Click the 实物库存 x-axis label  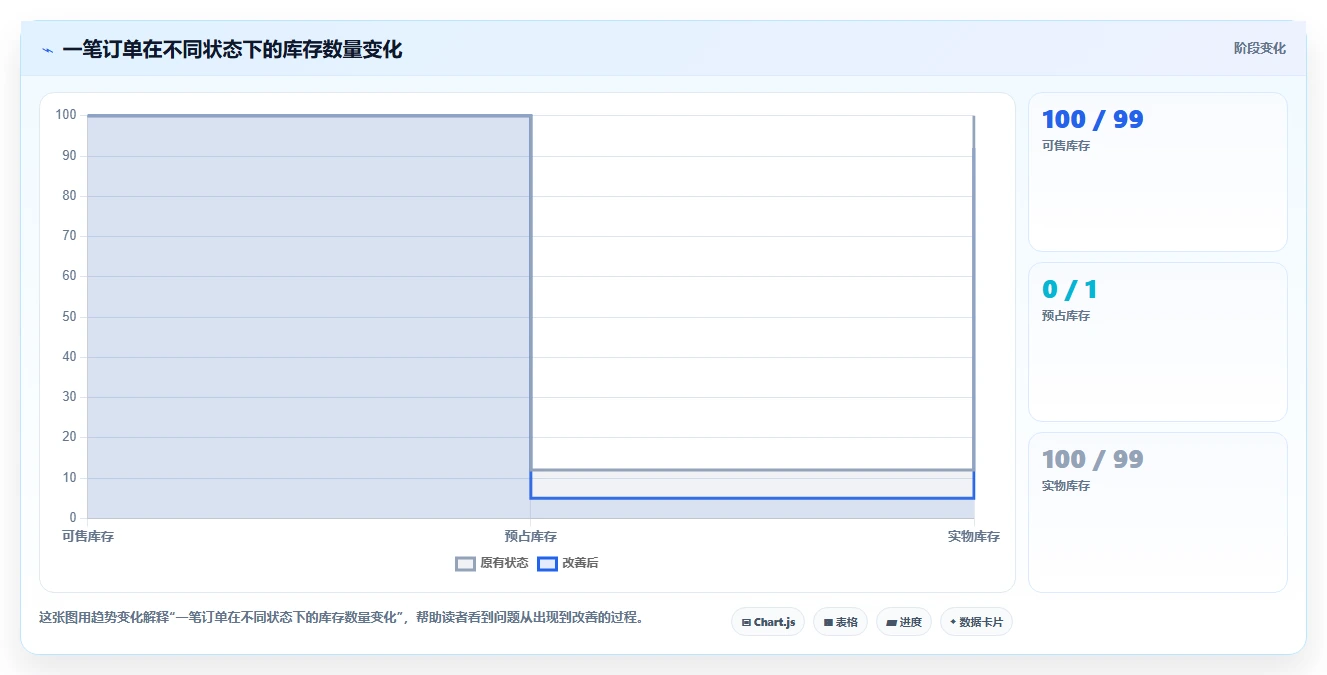point(974,536)
